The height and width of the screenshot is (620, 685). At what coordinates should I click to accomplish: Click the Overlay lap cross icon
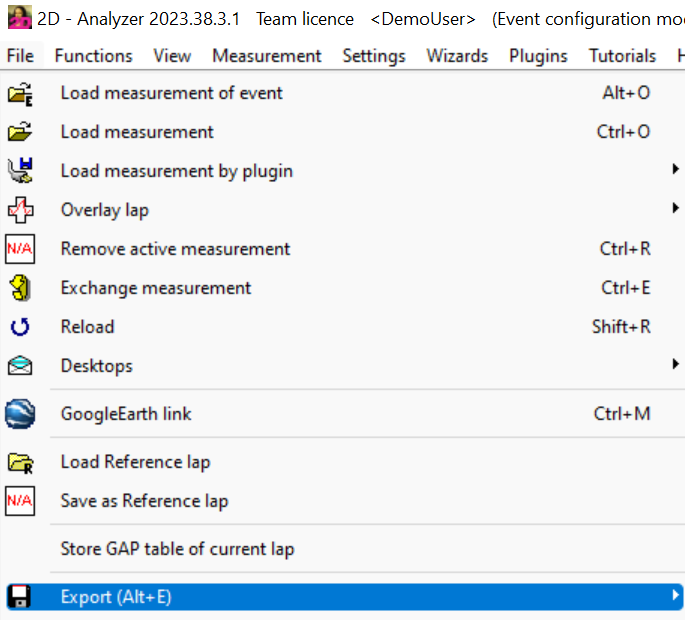(20, 210)
